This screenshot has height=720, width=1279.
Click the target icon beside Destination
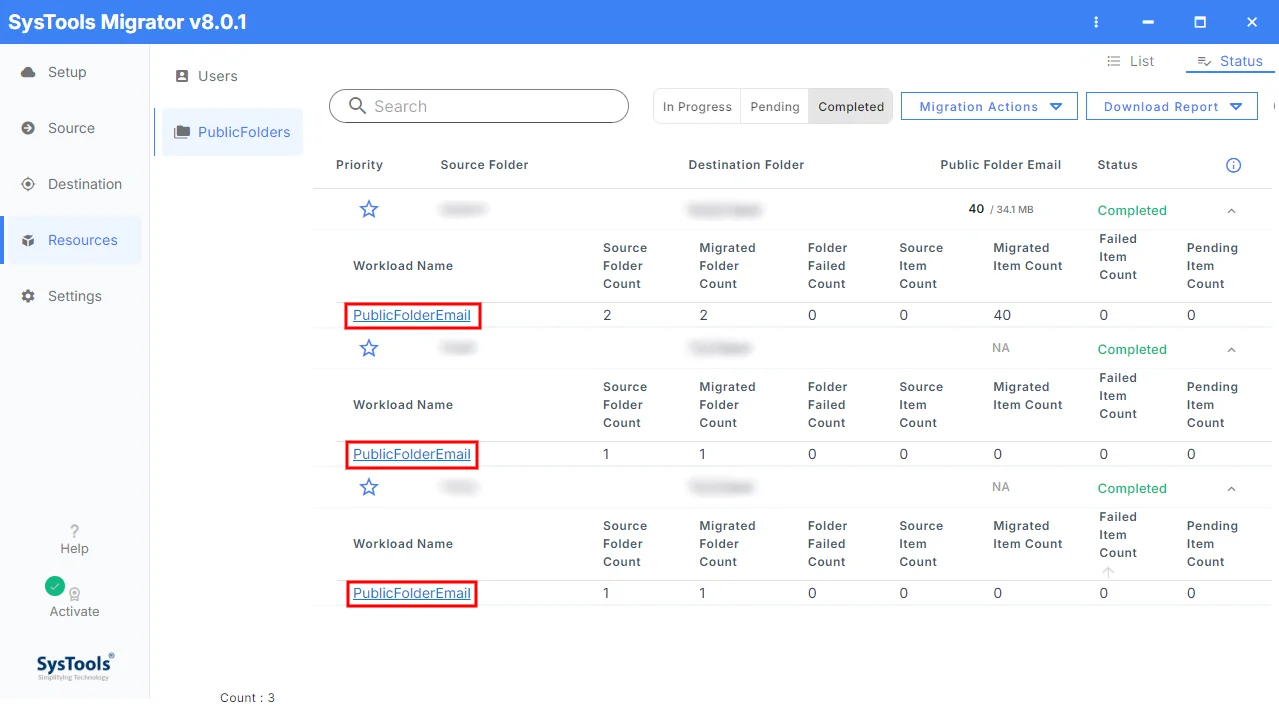pos(28,184)
